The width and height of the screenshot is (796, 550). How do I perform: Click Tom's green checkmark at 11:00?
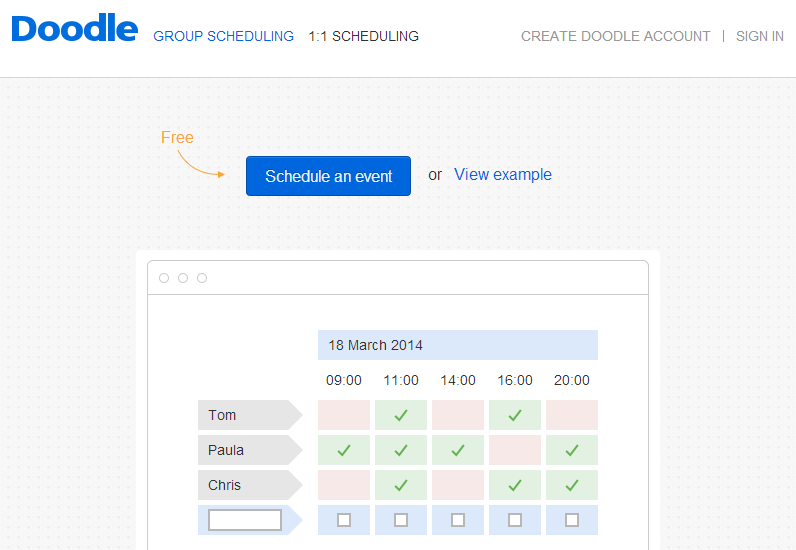401,415
